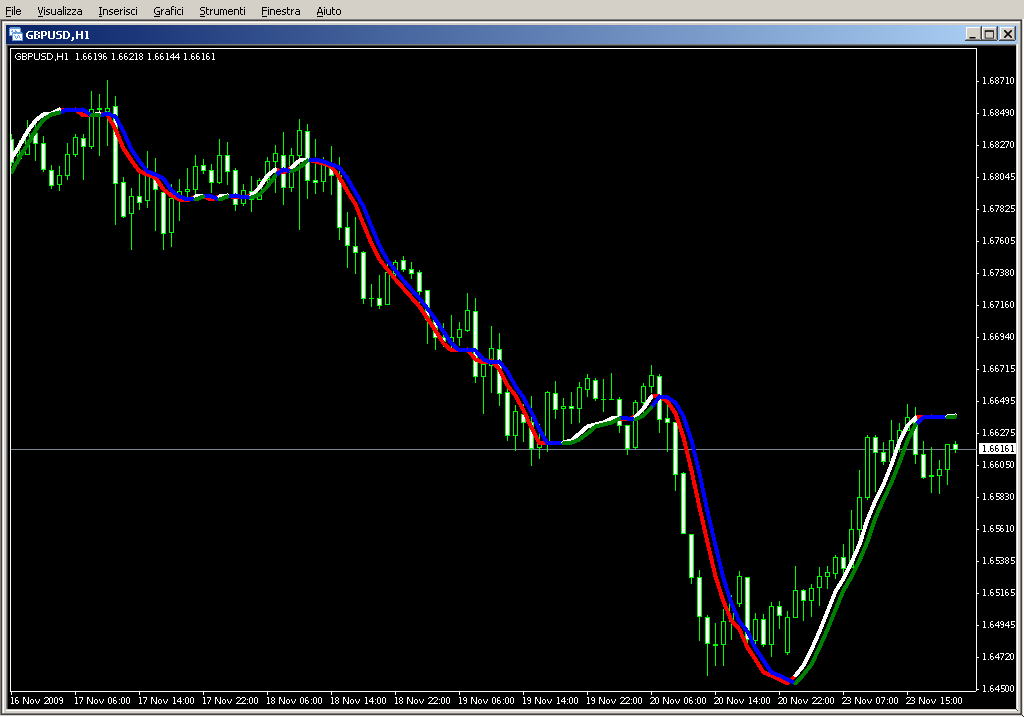Click the 1.66050 price scale label

pyautogui.click(x=999, y=464)
